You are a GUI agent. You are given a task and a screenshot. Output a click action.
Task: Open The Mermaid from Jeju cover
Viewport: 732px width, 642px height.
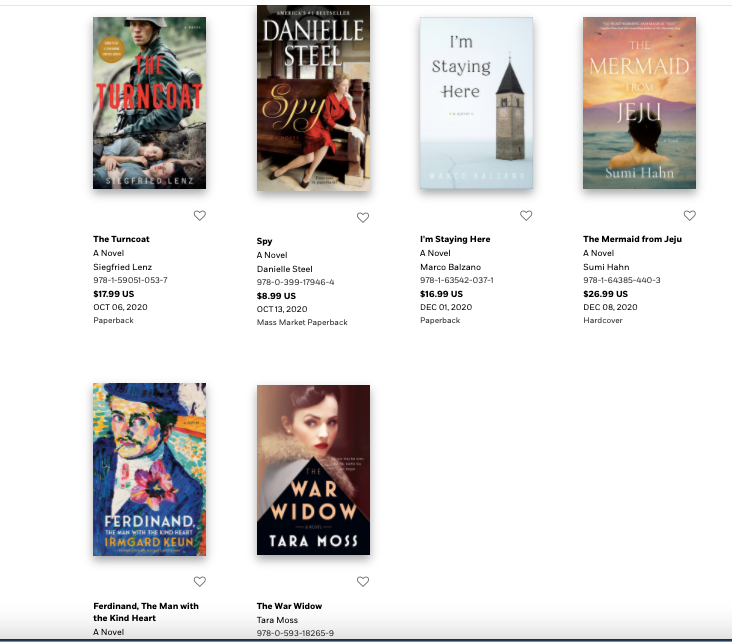click(x=639, y=103)
